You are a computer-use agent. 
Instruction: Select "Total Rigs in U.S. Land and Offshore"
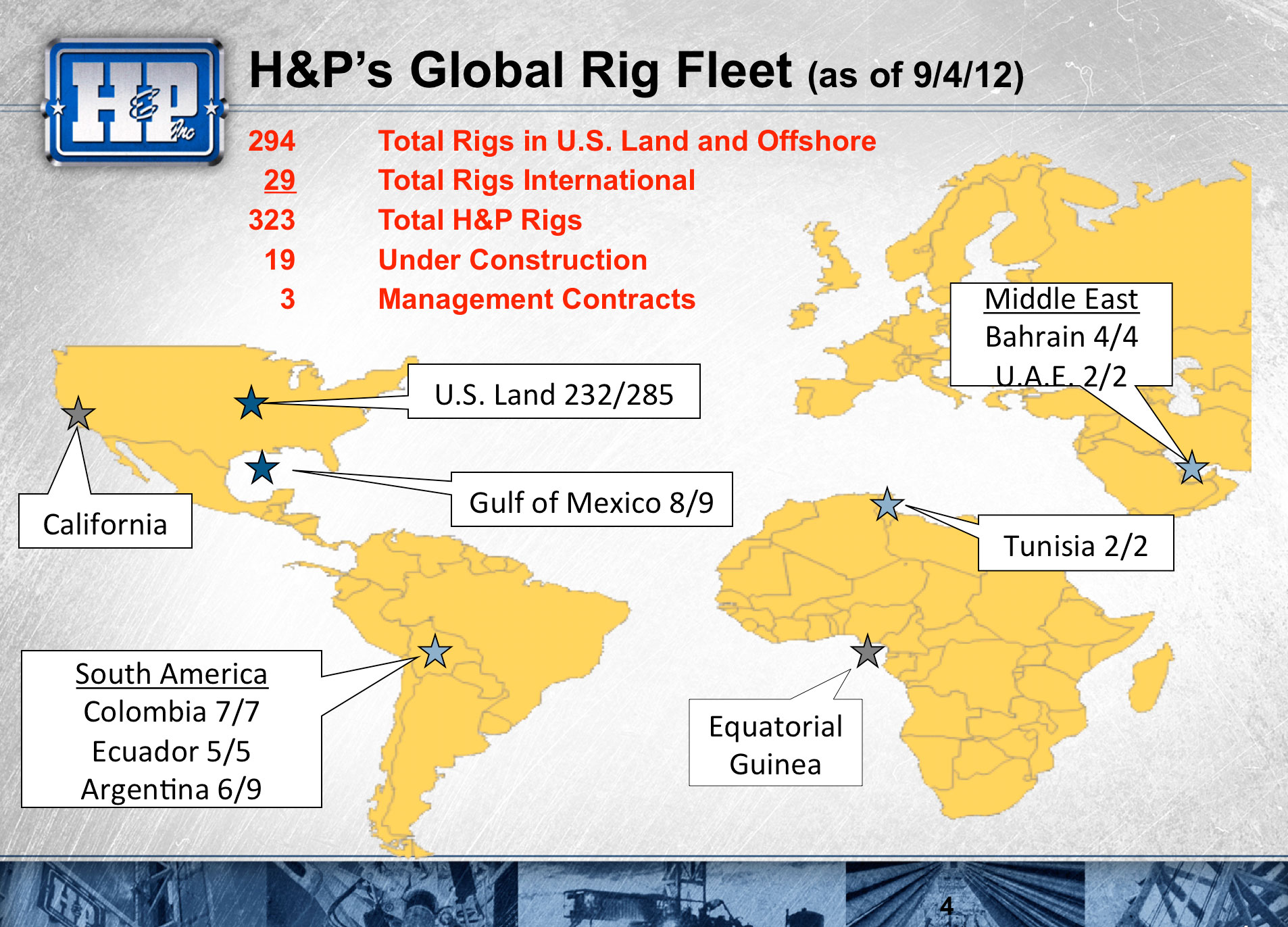(627, 141)
